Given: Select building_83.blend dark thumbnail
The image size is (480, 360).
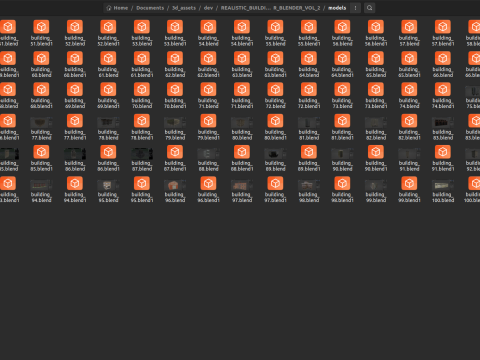Looking at the screenshot, I should click(443, 122).
